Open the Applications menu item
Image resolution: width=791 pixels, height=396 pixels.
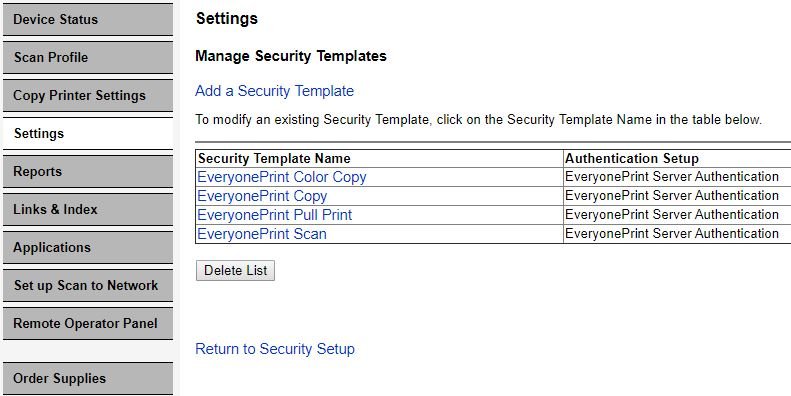pyautogui.click(x=88, y=248)
